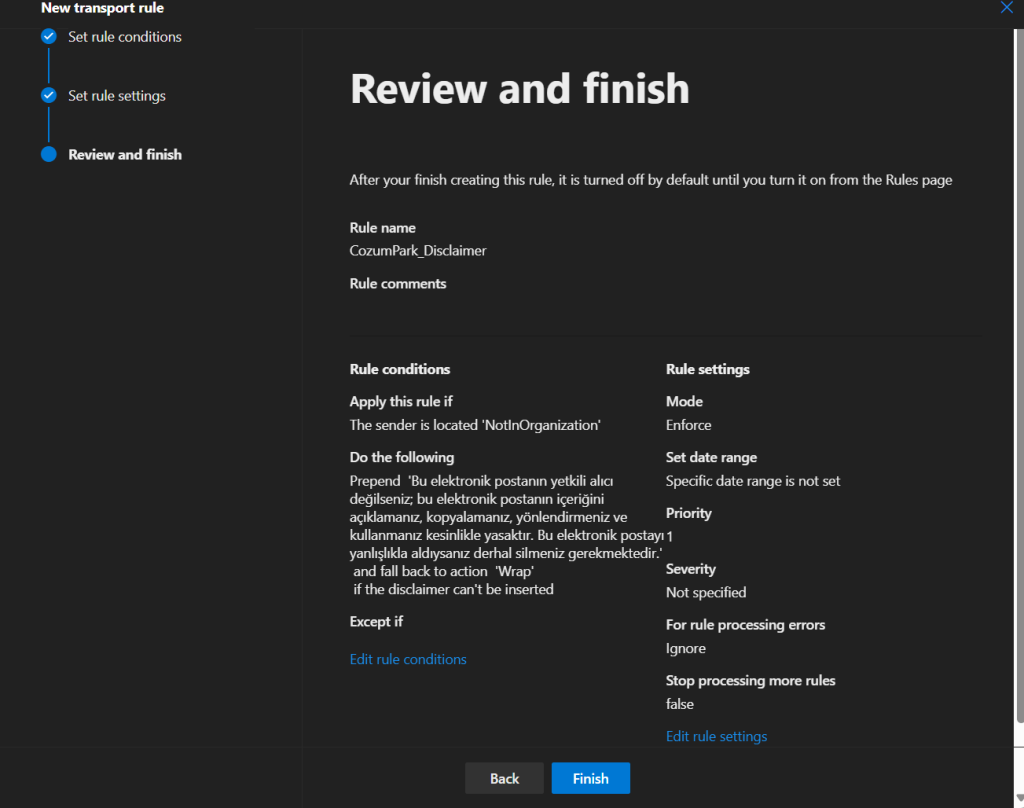Click the Turkish disclaimer text under Do the following
This screenshot has height=808, width=1024.
[500, 516]
